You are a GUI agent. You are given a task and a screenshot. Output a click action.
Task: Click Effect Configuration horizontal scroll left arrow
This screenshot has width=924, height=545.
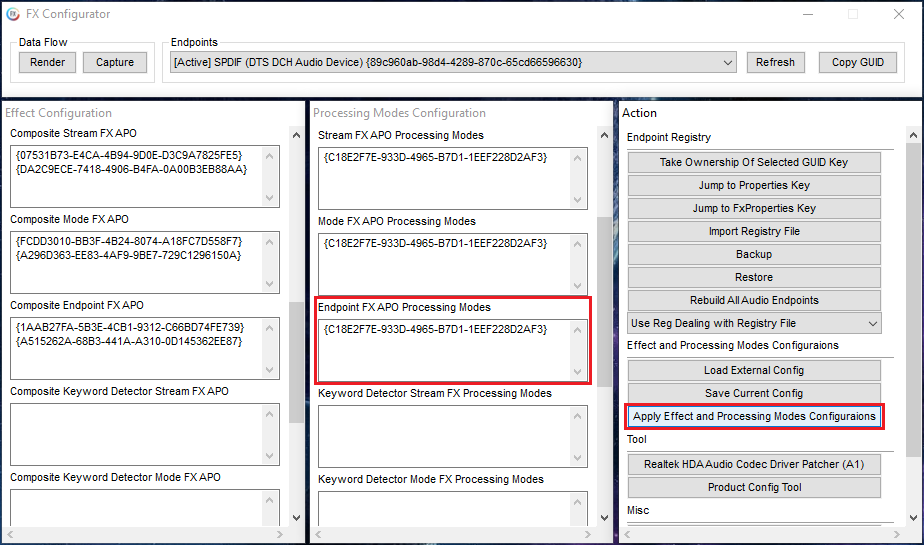[9, 534]
